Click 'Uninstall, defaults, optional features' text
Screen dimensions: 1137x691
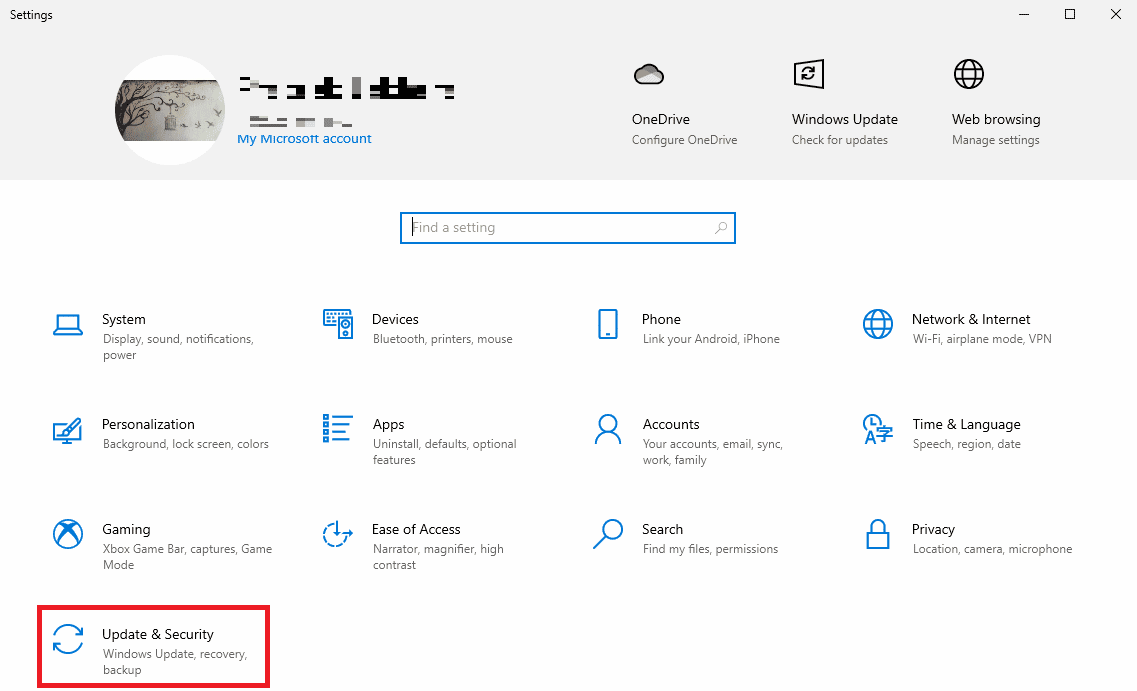tap(445, 452)
